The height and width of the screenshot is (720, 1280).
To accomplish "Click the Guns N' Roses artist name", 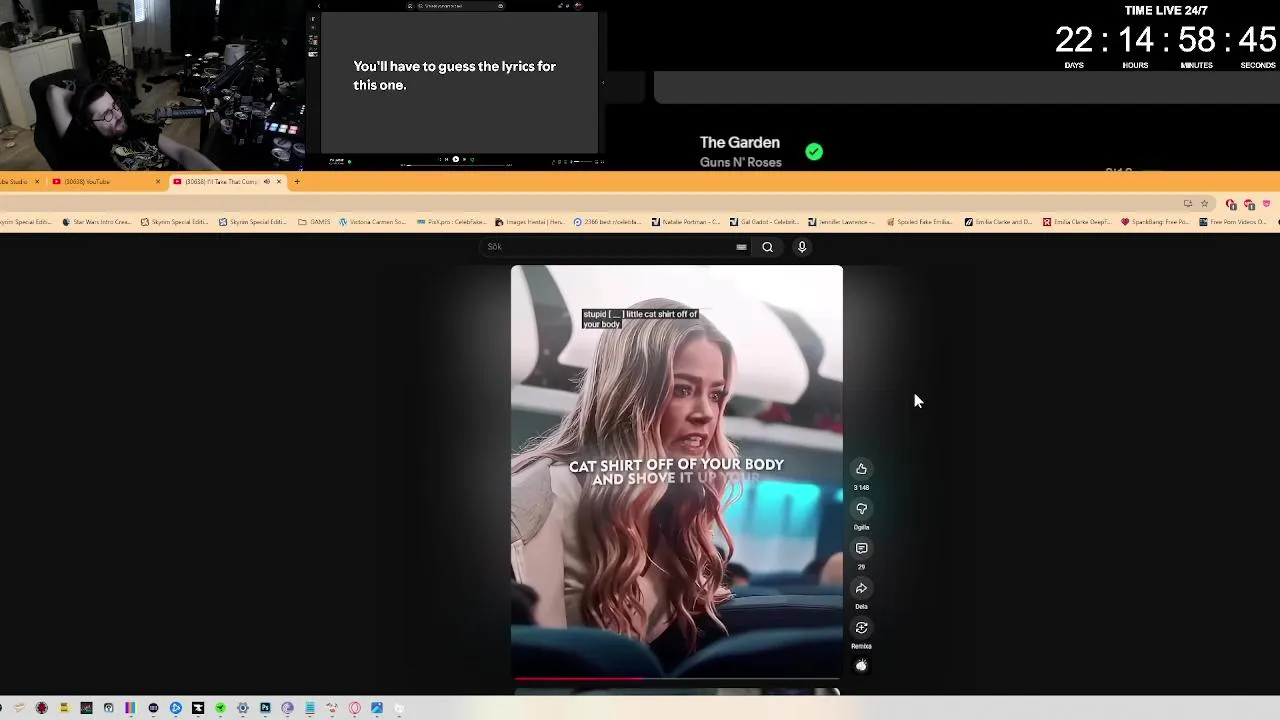I will [740, 162].
